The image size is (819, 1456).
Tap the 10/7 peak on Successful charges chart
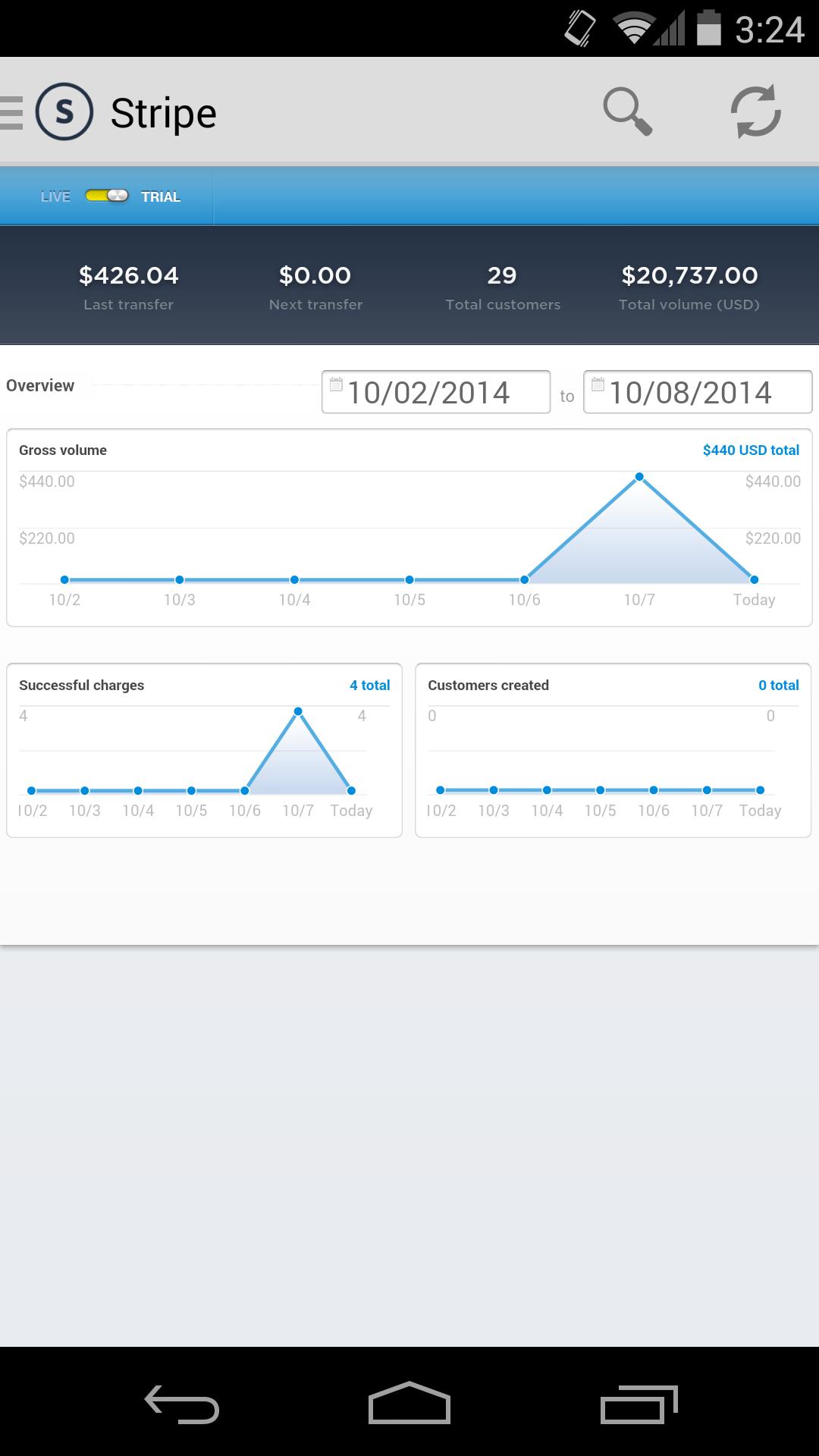click(x=298, y=711)
